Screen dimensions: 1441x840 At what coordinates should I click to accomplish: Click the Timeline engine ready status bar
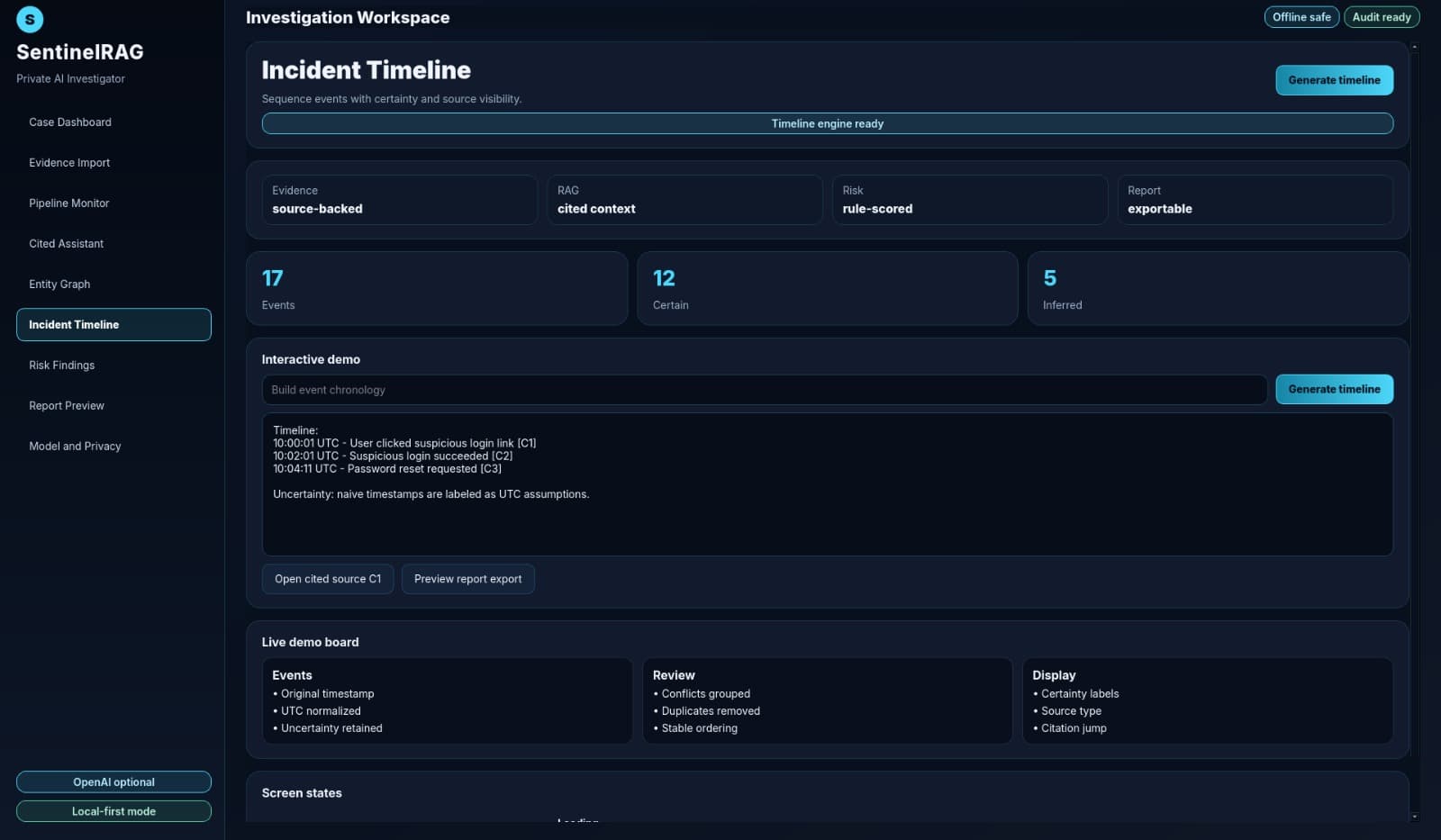click(828, 123)
